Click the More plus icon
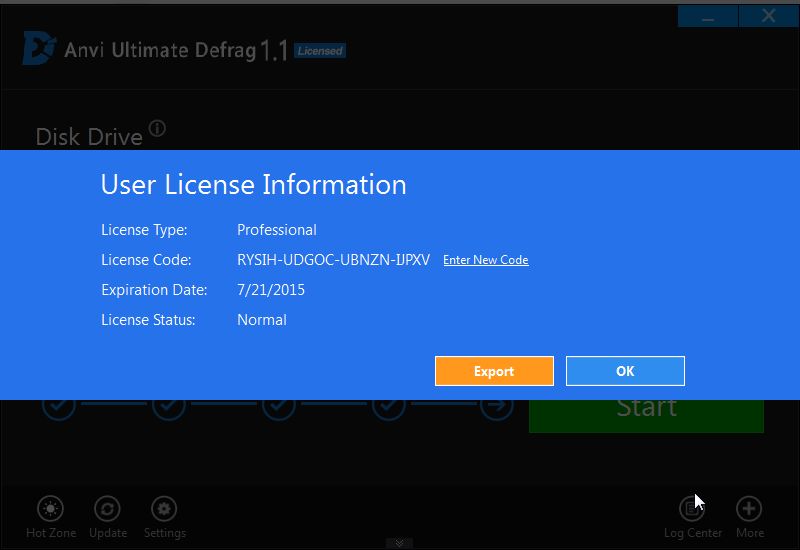The height and width of the screenshot is (550, 800). point(749,509)
